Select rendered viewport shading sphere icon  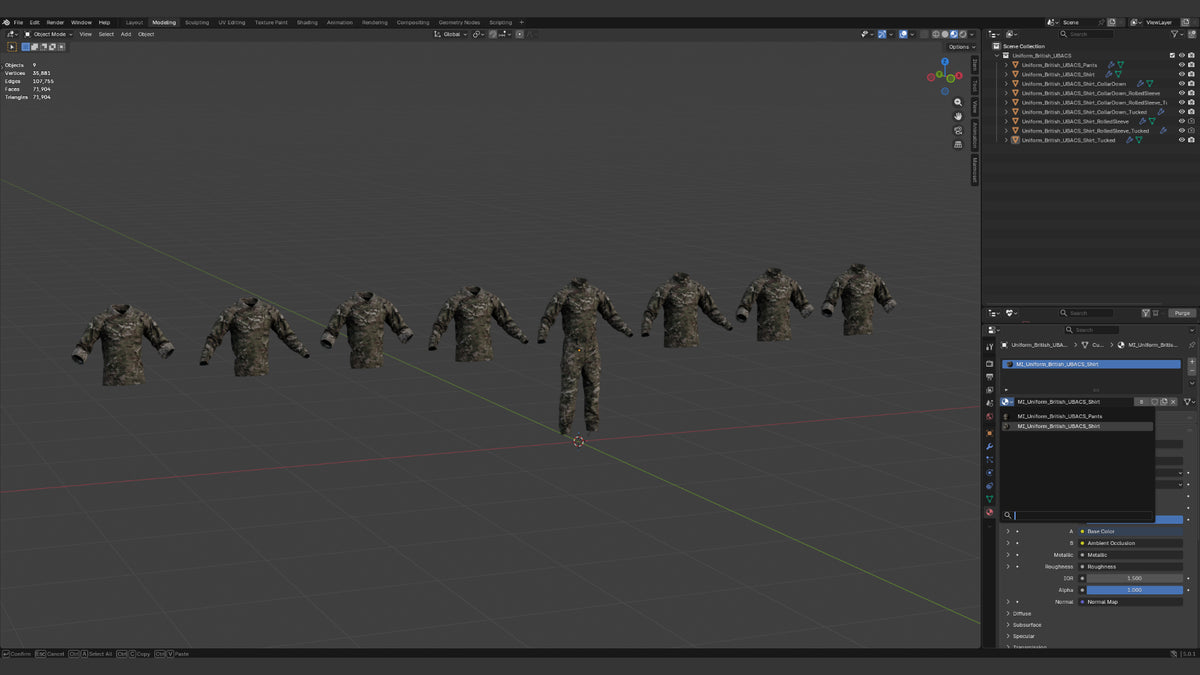961,34
